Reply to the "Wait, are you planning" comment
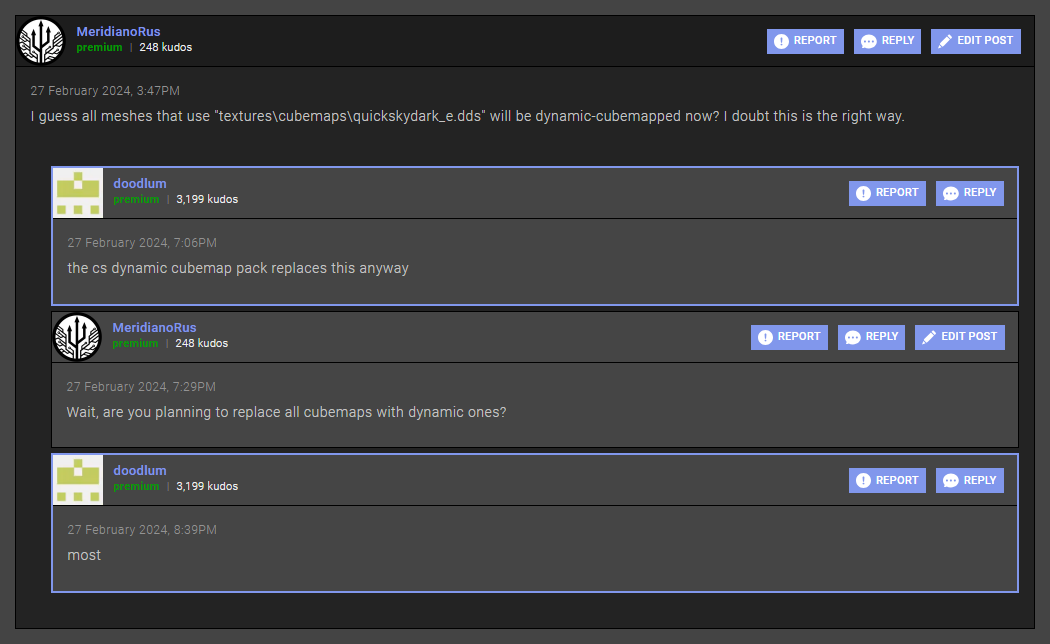 click(871, 337)
